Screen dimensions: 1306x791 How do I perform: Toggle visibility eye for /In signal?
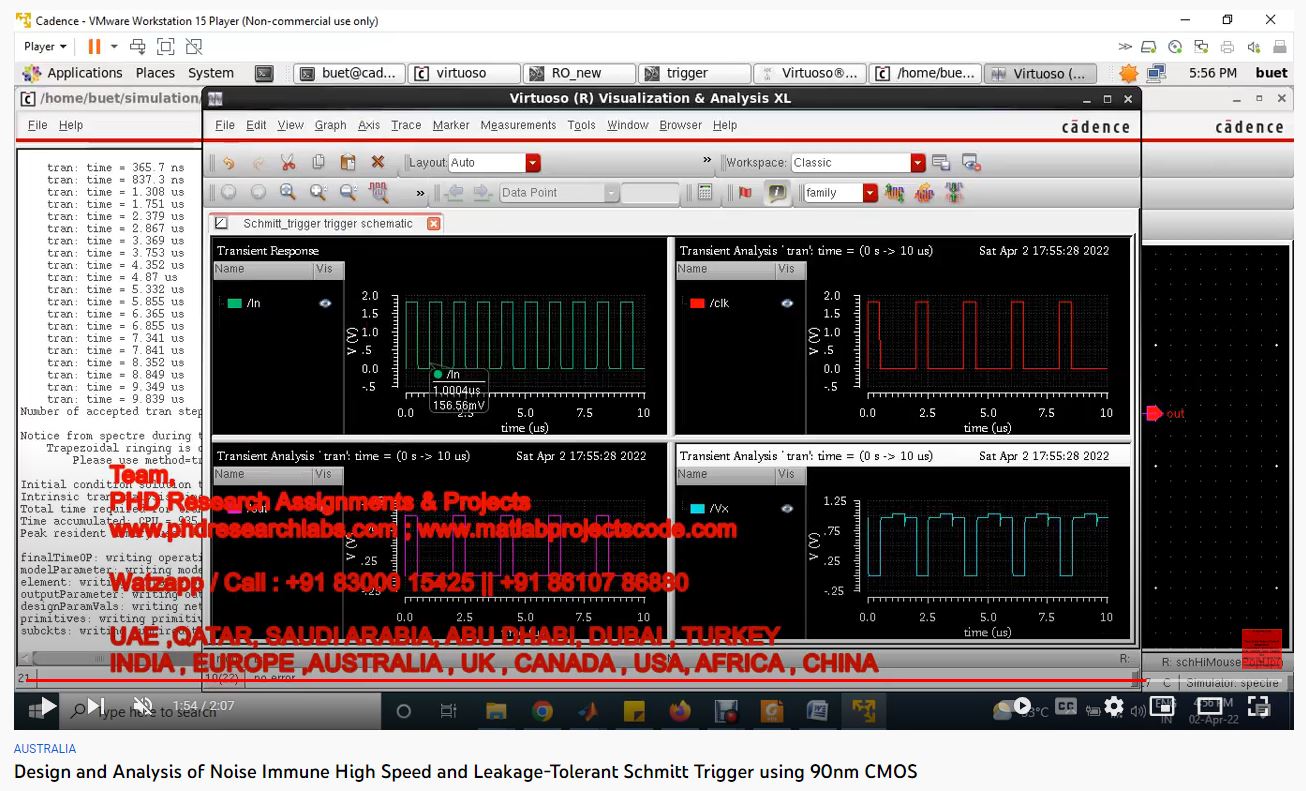click(x=325, y=303)
